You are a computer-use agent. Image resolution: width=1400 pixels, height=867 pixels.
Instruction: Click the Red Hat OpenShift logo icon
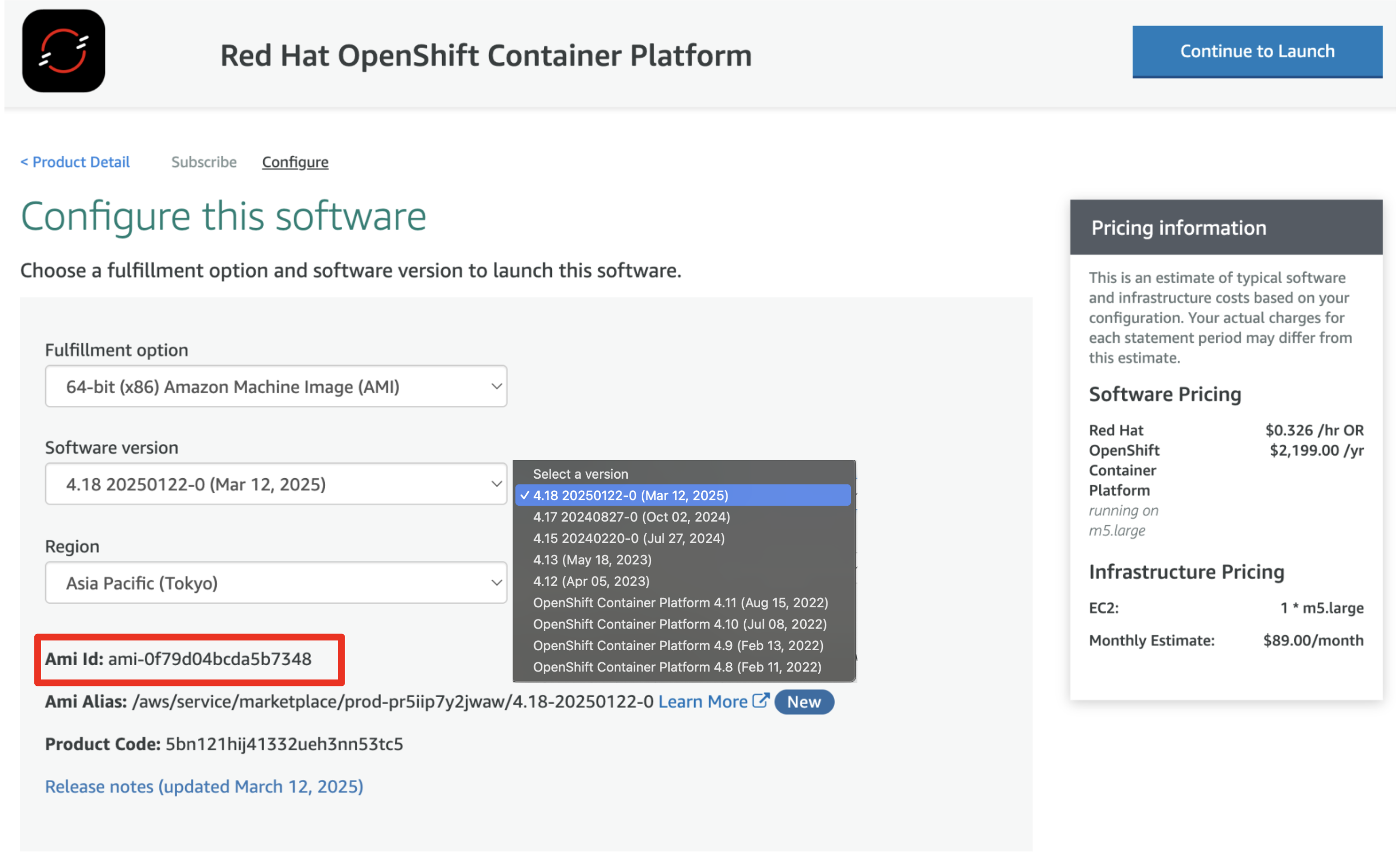64,51
